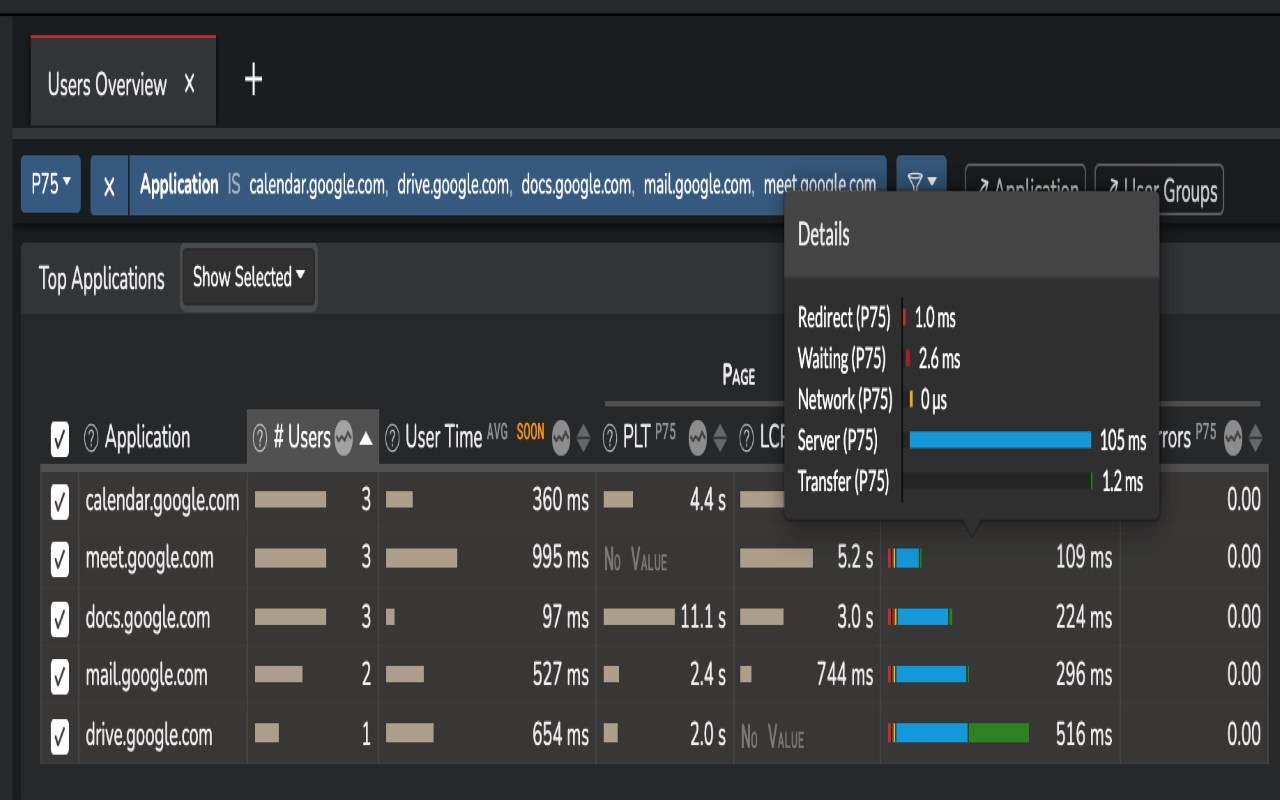Click drive.google.com stacked timing bar
1280x800 pixels.
click(x=958, y=733)
